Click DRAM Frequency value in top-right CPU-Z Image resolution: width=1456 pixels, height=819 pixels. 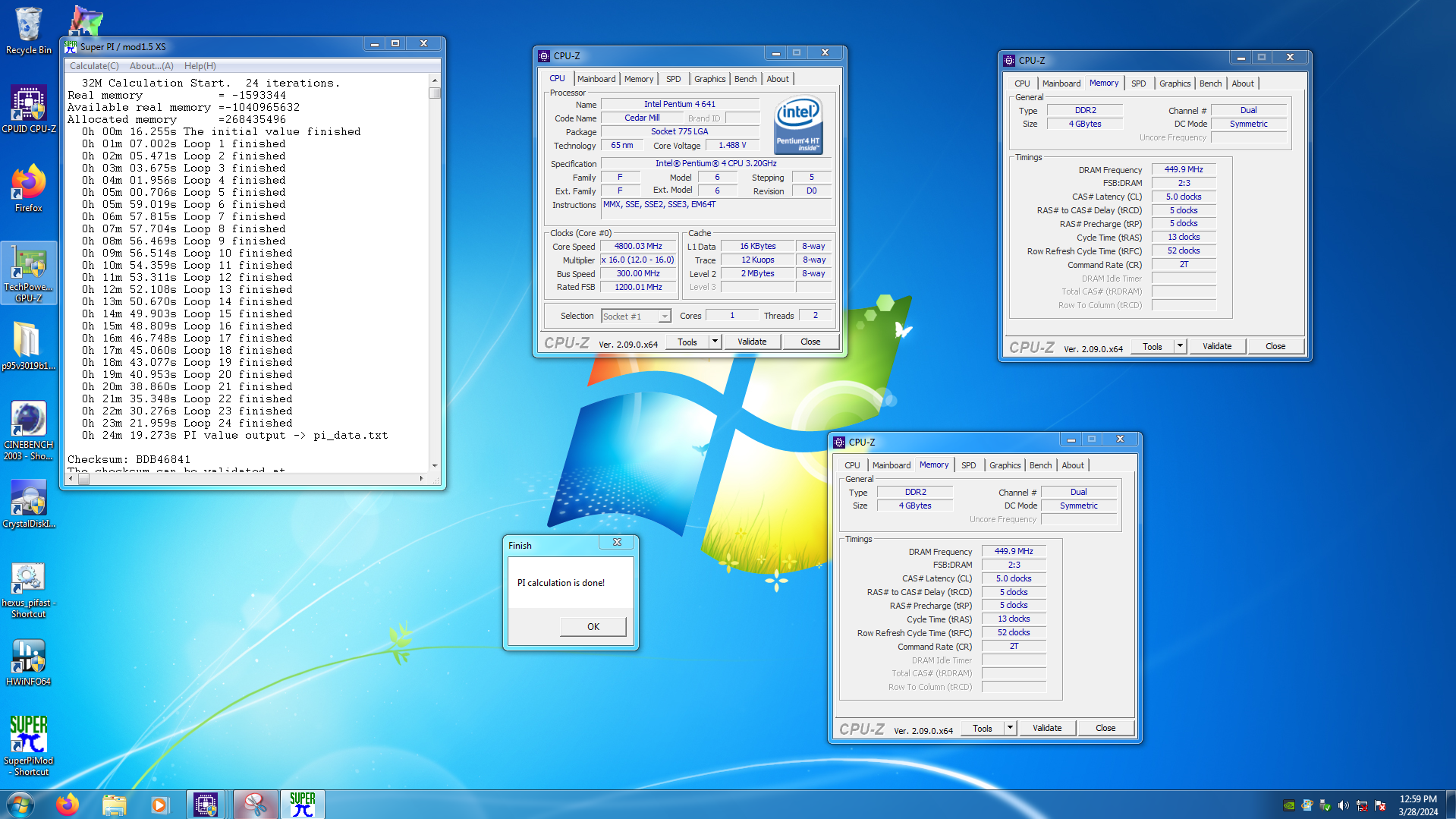click(1184, 170)
